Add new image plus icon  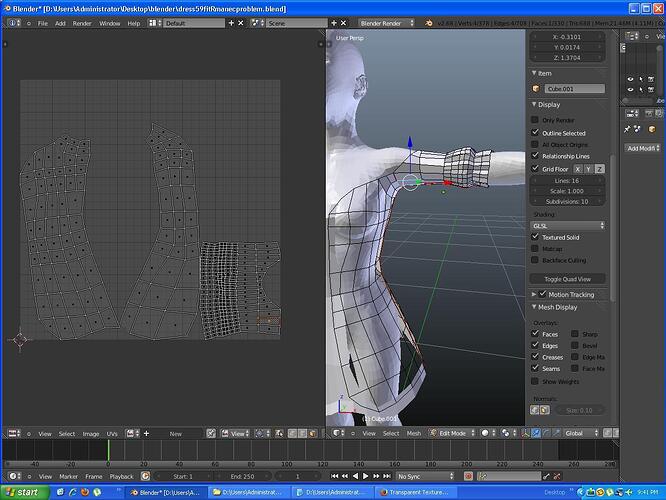147,433
